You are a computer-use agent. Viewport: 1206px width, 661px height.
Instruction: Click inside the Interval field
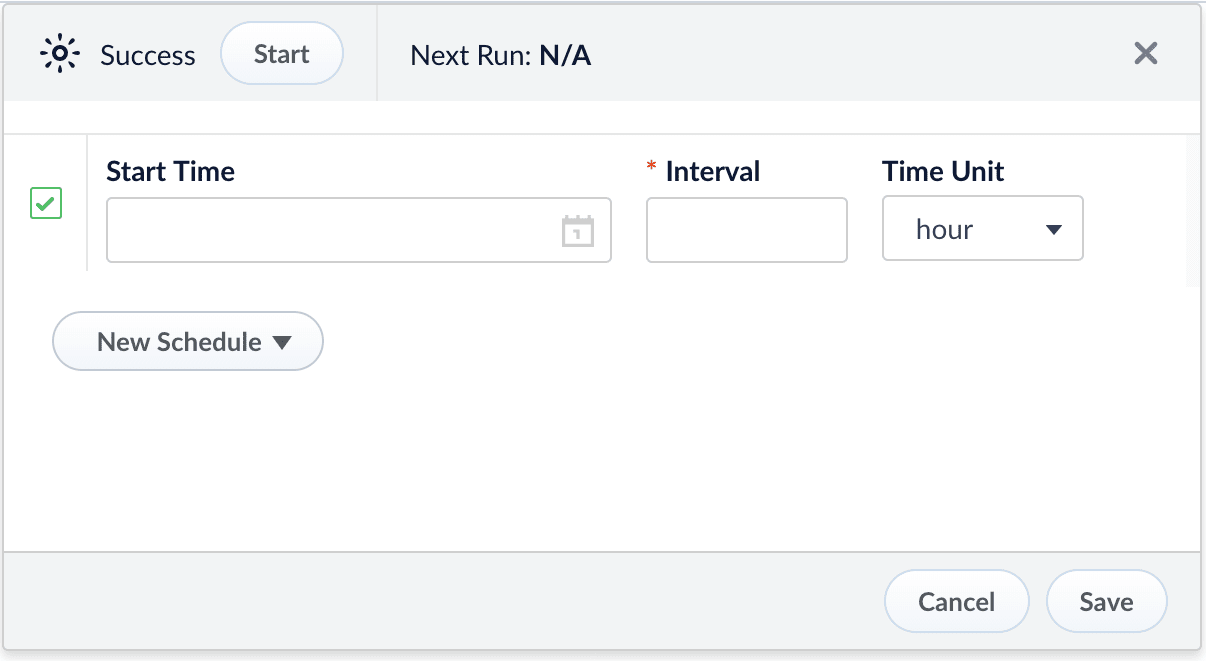point(746,230)
